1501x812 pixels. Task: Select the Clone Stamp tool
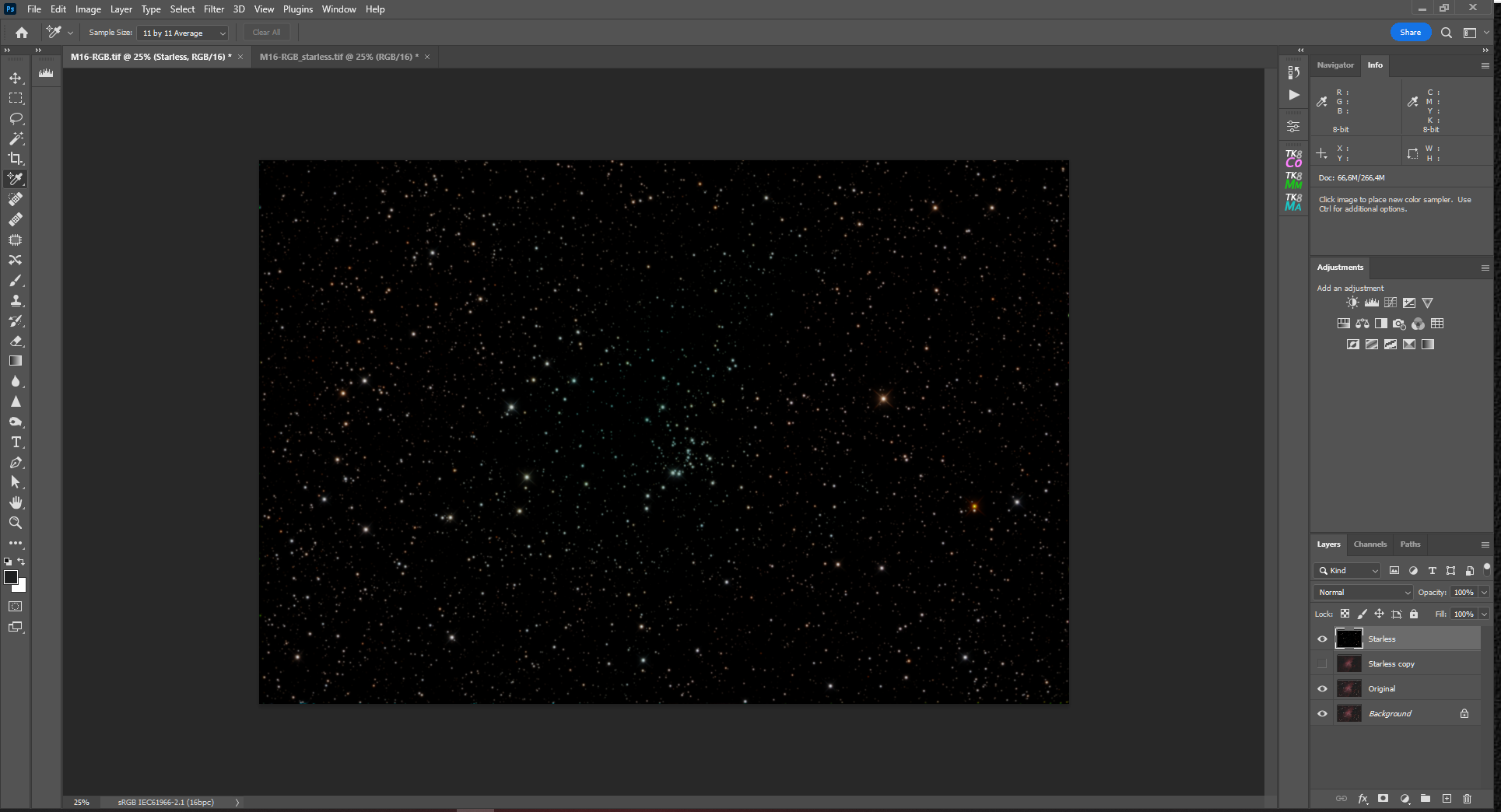point(16,300)
